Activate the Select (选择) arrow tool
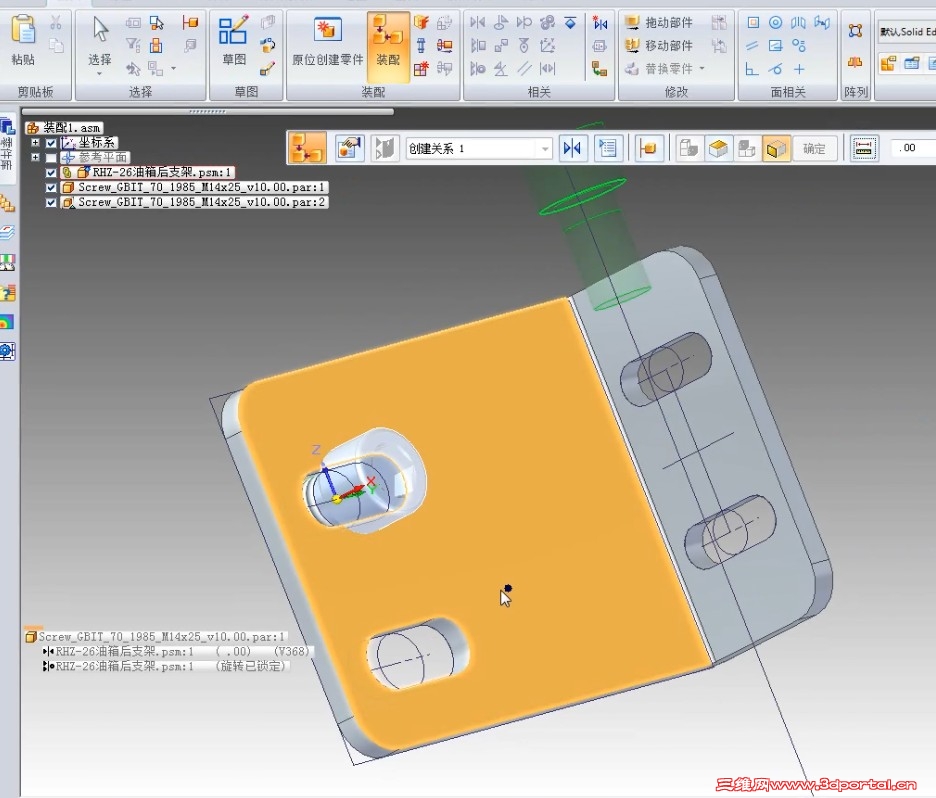Screen dimensions: 936x798 coord(100,29)
